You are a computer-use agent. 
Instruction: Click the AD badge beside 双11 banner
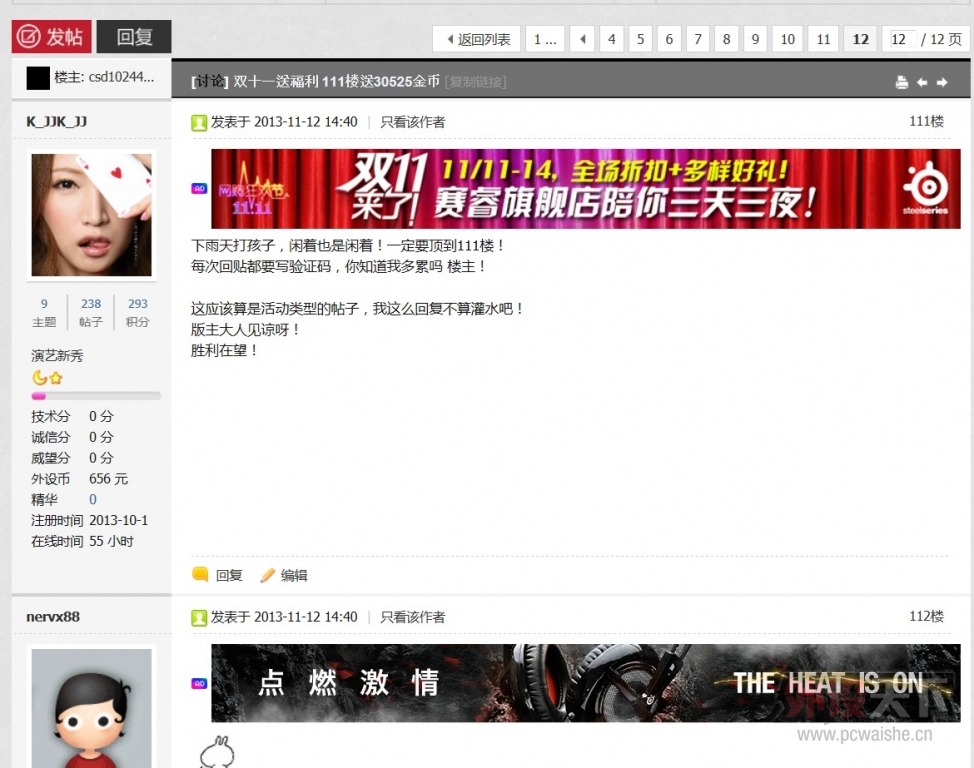[x=199, y=188]
